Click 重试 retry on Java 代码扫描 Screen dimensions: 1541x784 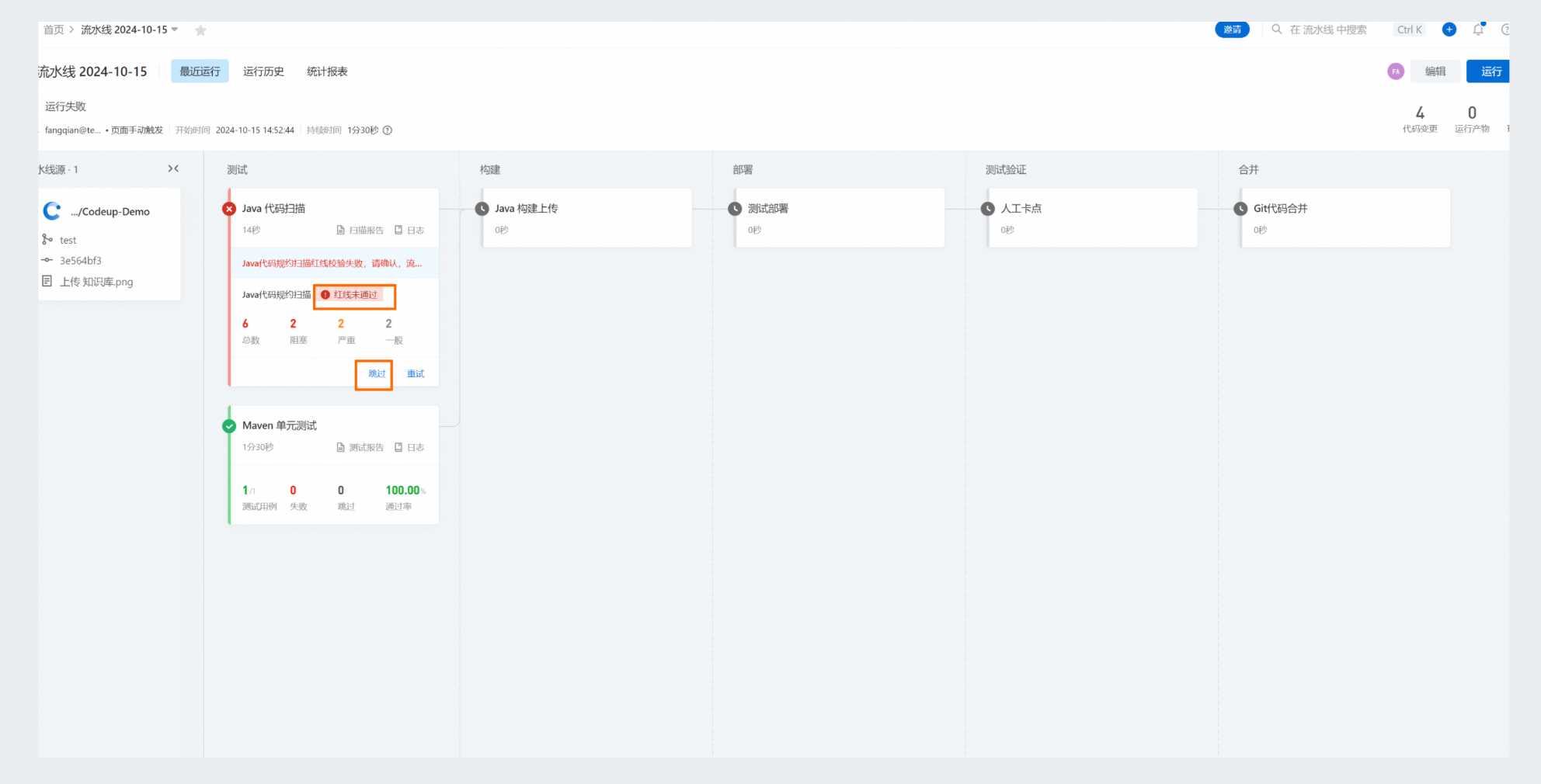(x=416, y=374)
